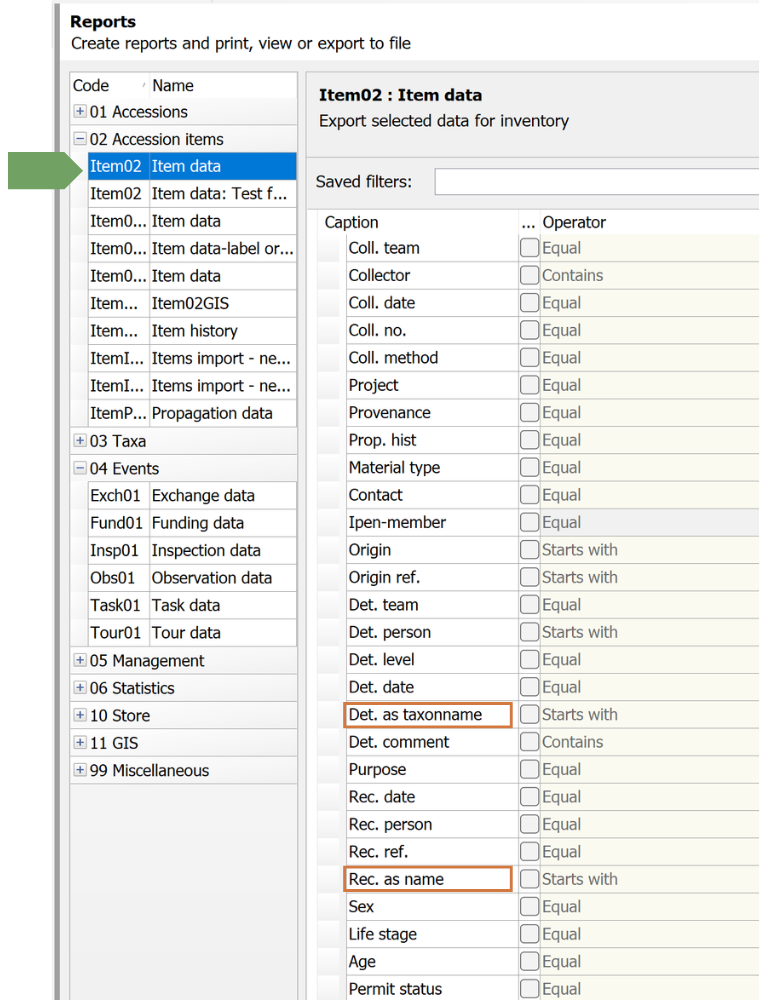Check the Material type filter checkbox
The height and width of the screenshot is (1000, 759).
point(529,467)
